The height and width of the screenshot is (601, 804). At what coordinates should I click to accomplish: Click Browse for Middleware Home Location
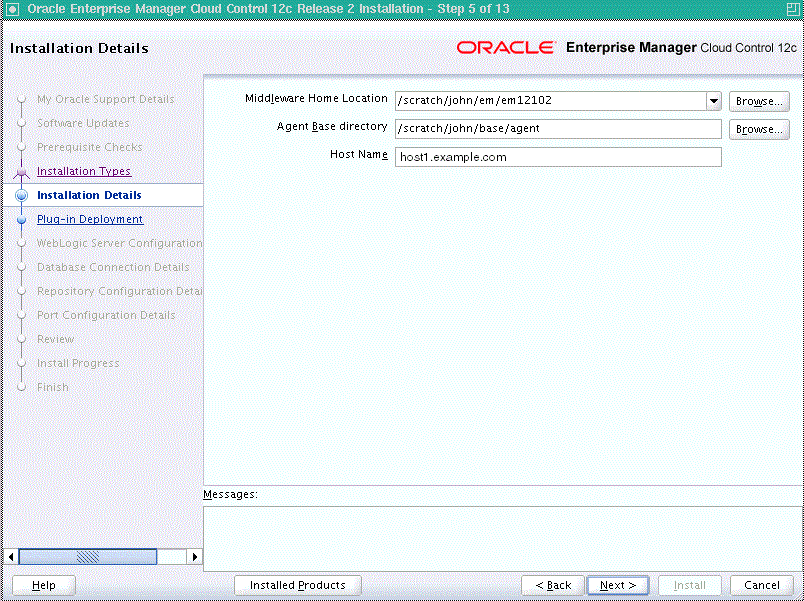[x=759, y=102]
